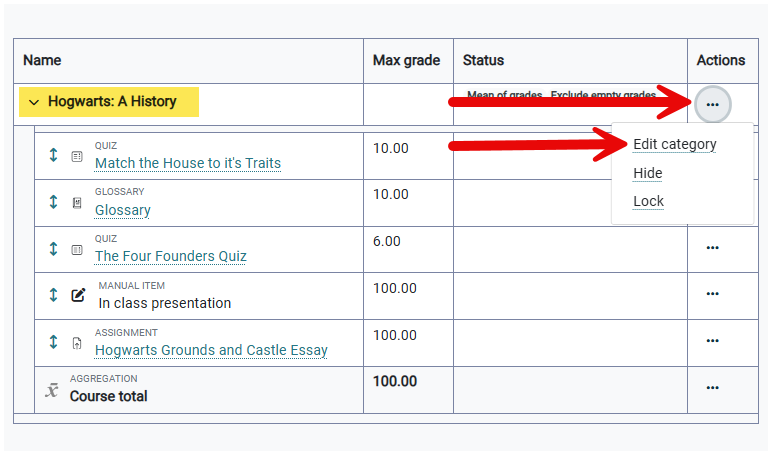
Task: Open The Four Founders Quiz link
Action: [171, 256]
